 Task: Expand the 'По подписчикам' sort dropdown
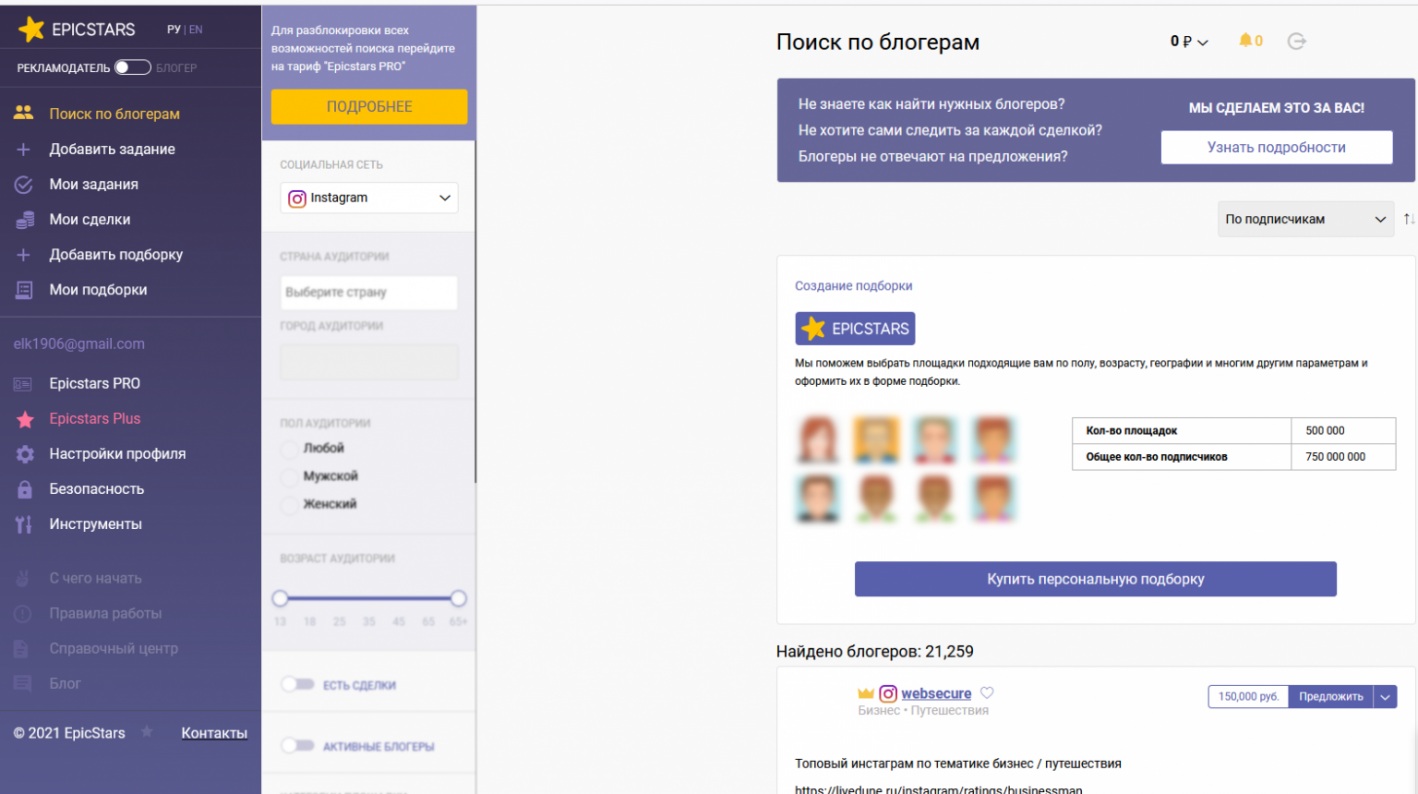coord(1305,220)
